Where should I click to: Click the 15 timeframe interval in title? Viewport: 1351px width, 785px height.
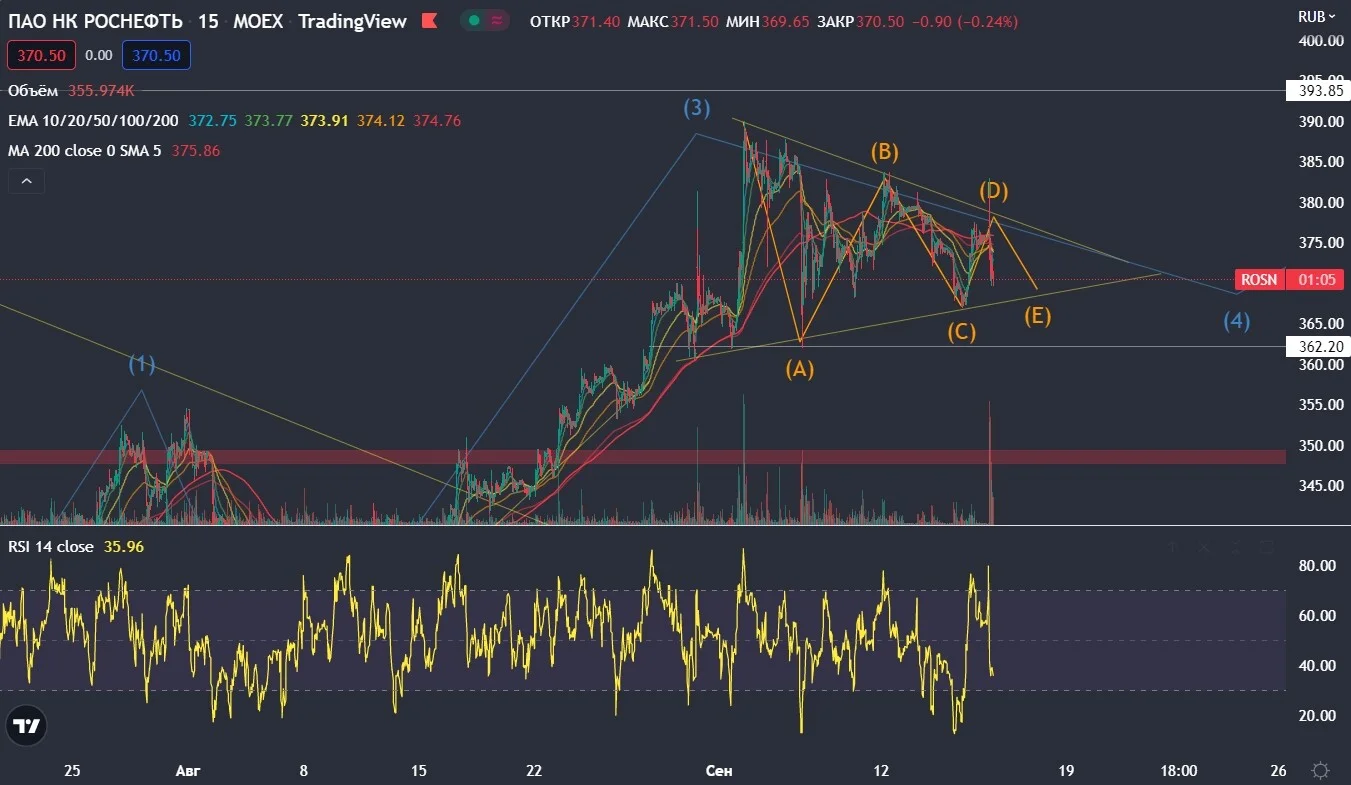(208, 21)
